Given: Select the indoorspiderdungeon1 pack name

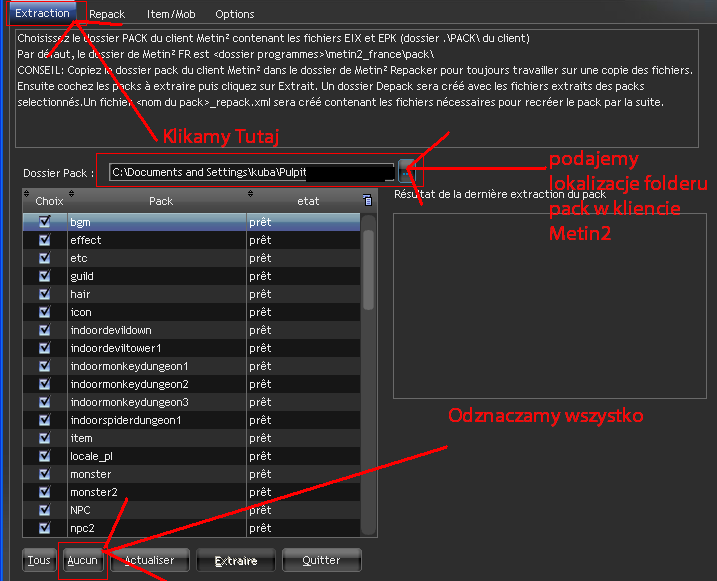Looking at the screenshot, I should (126, 420).
